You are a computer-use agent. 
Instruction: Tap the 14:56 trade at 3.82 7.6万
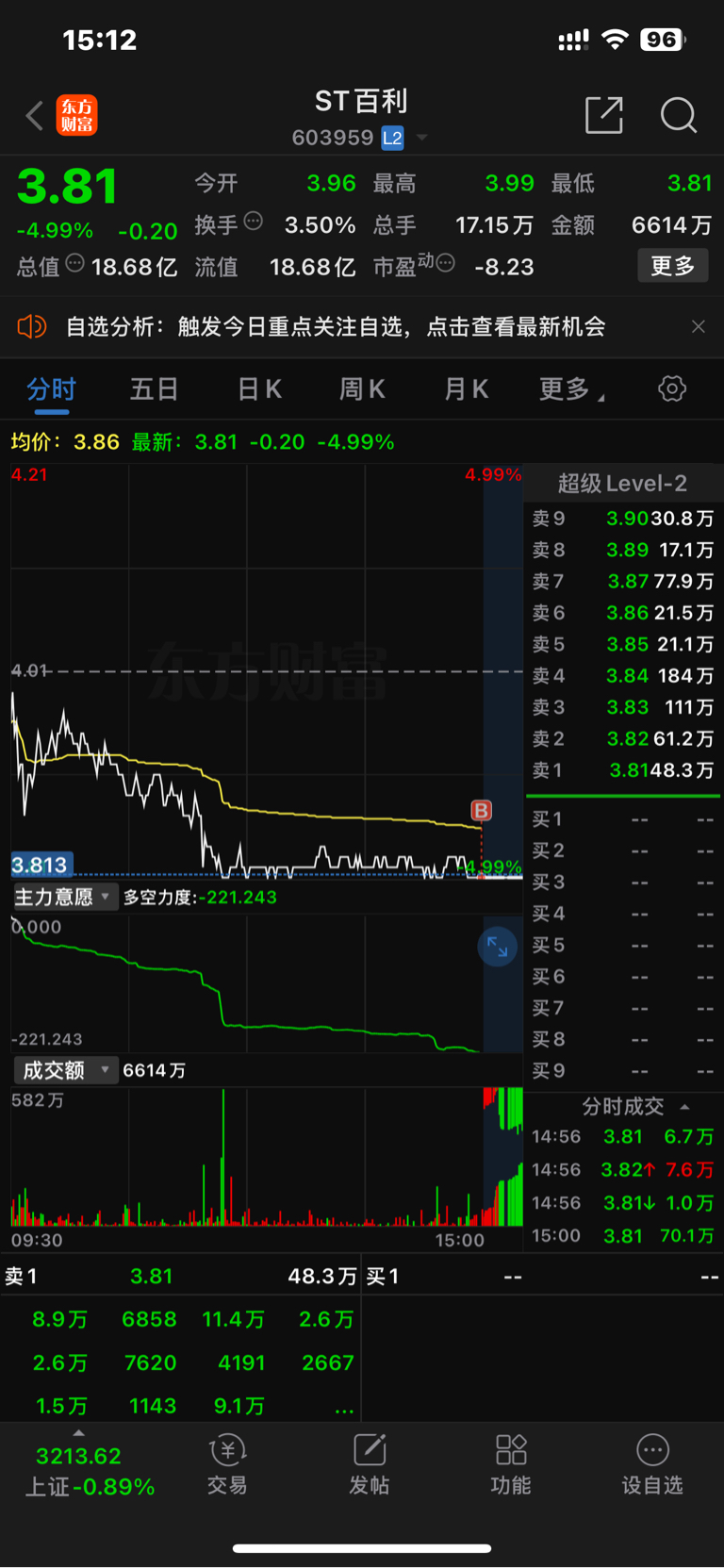coord(622,1170)
